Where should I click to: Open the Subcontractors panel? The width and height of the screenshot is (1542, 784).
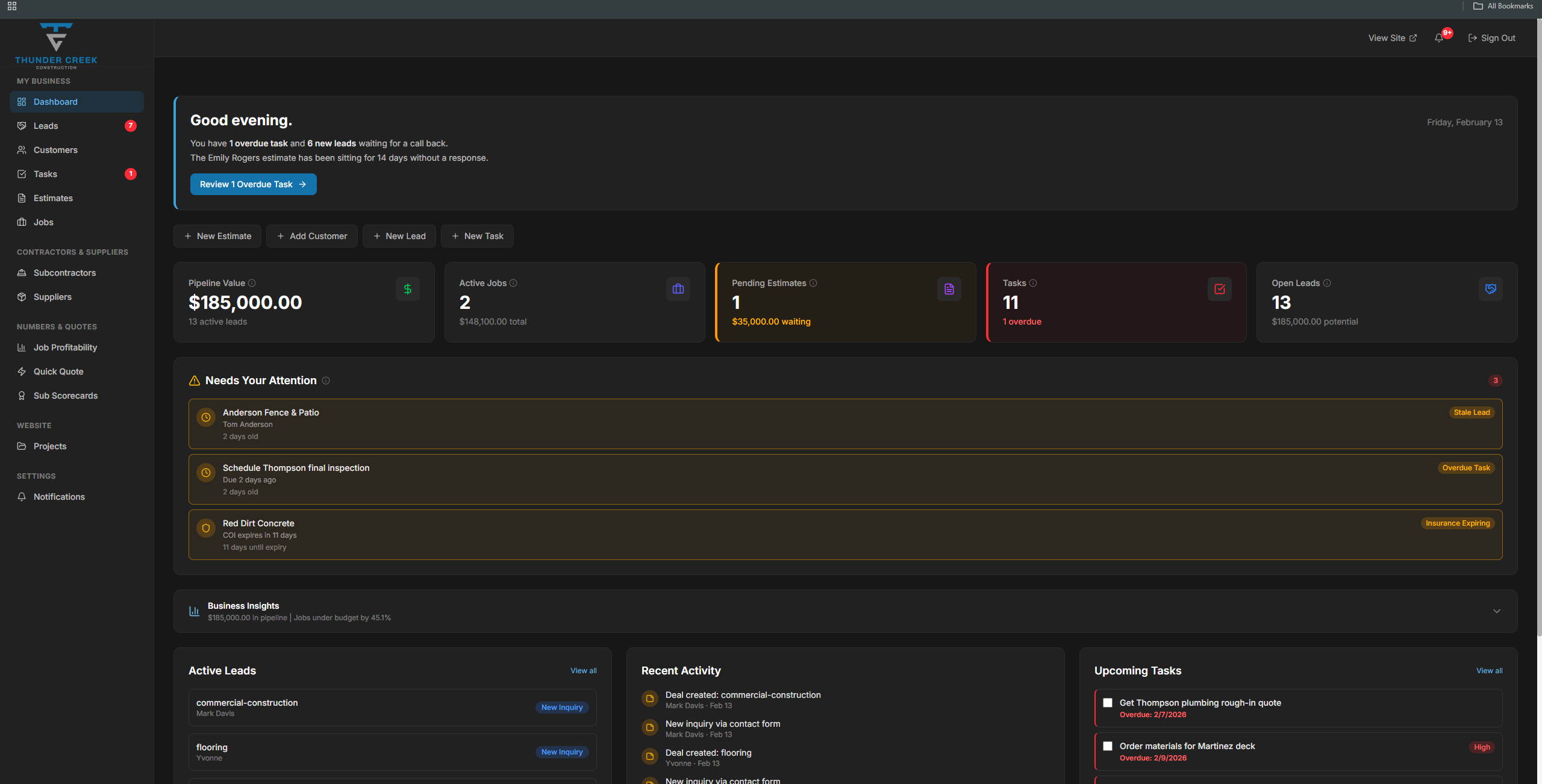(64, 272)
